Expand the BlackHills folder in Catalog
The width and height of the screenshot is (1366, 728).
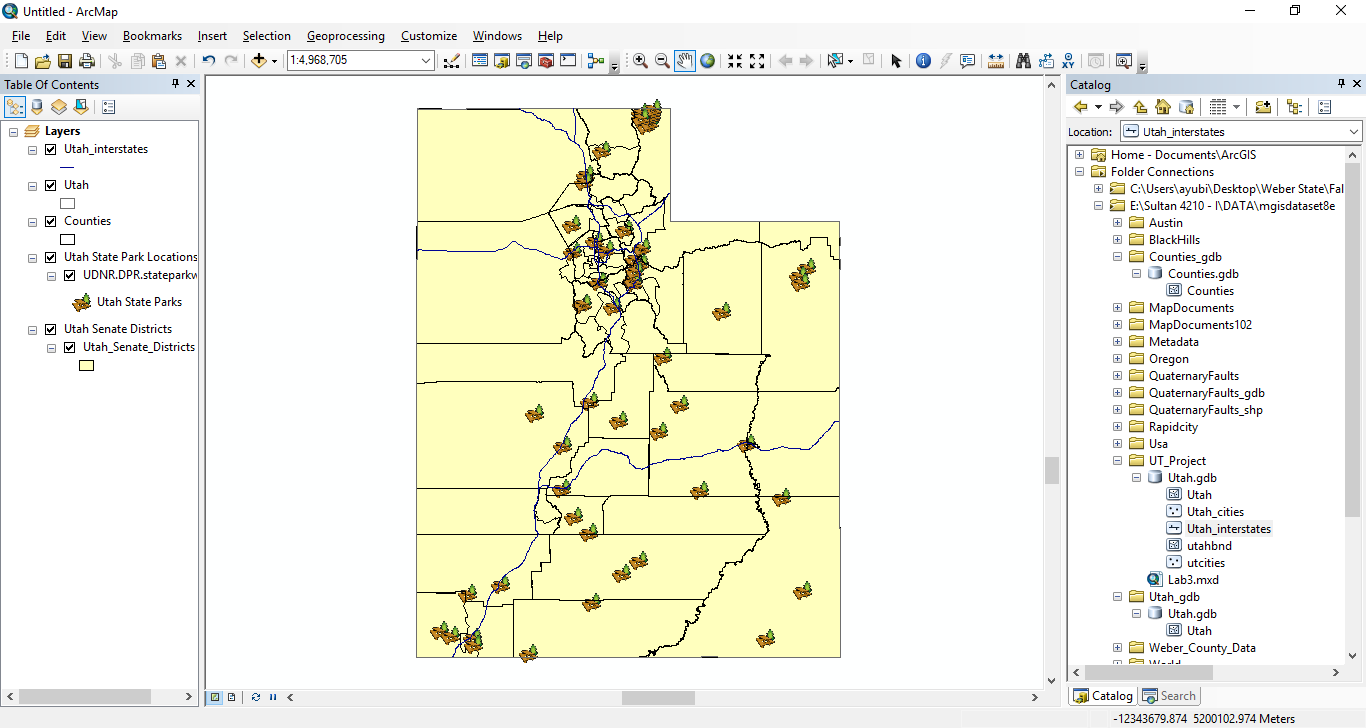click(x=1117, y=240)
